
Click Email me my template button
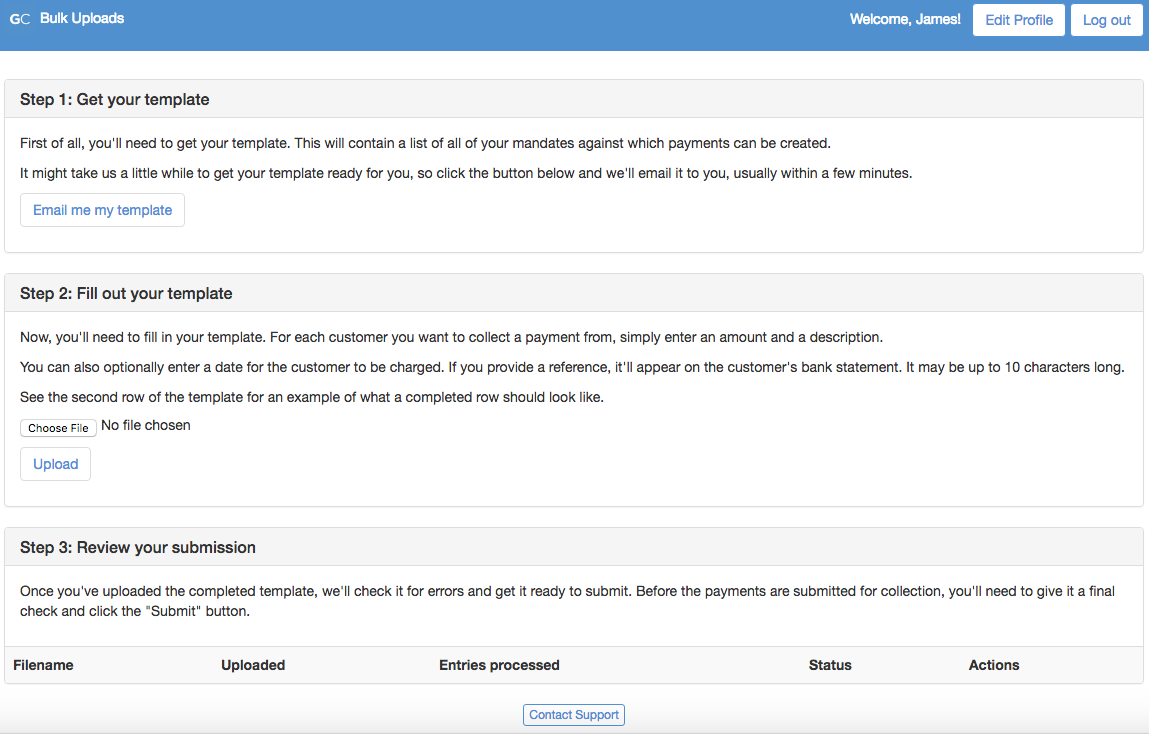[x=103, y=210]
